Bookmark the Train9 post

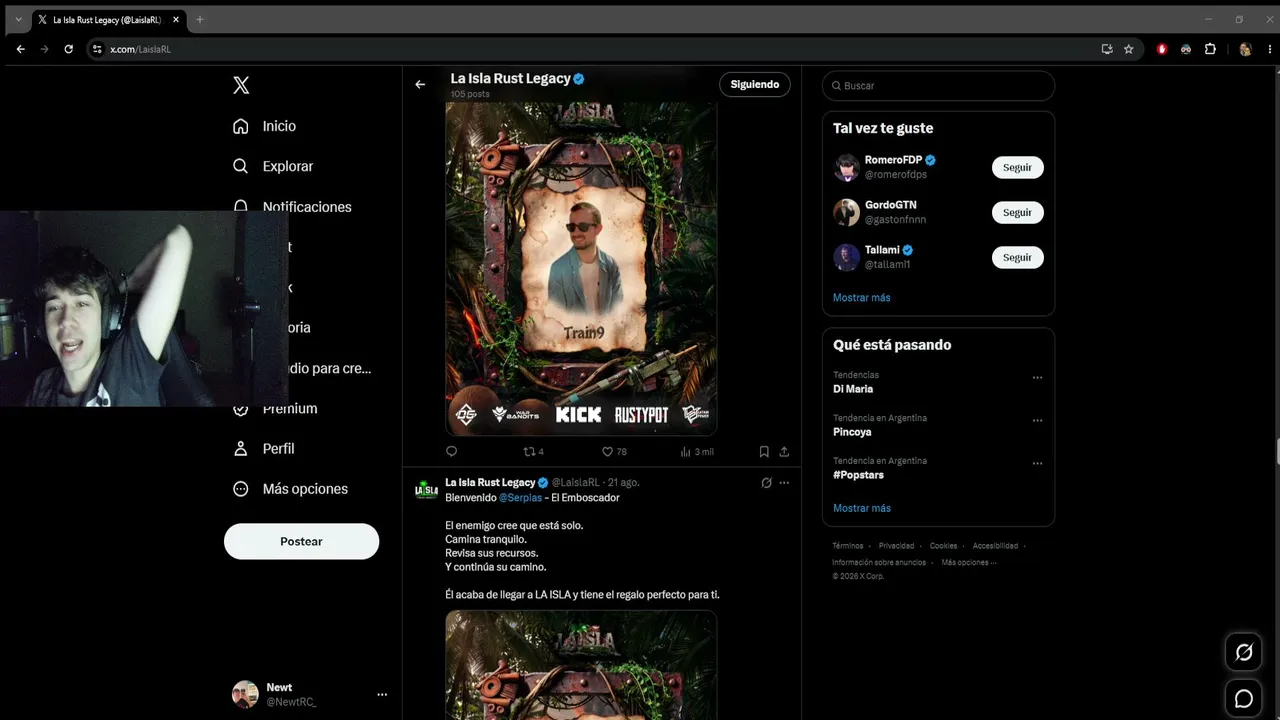[764, 452]
